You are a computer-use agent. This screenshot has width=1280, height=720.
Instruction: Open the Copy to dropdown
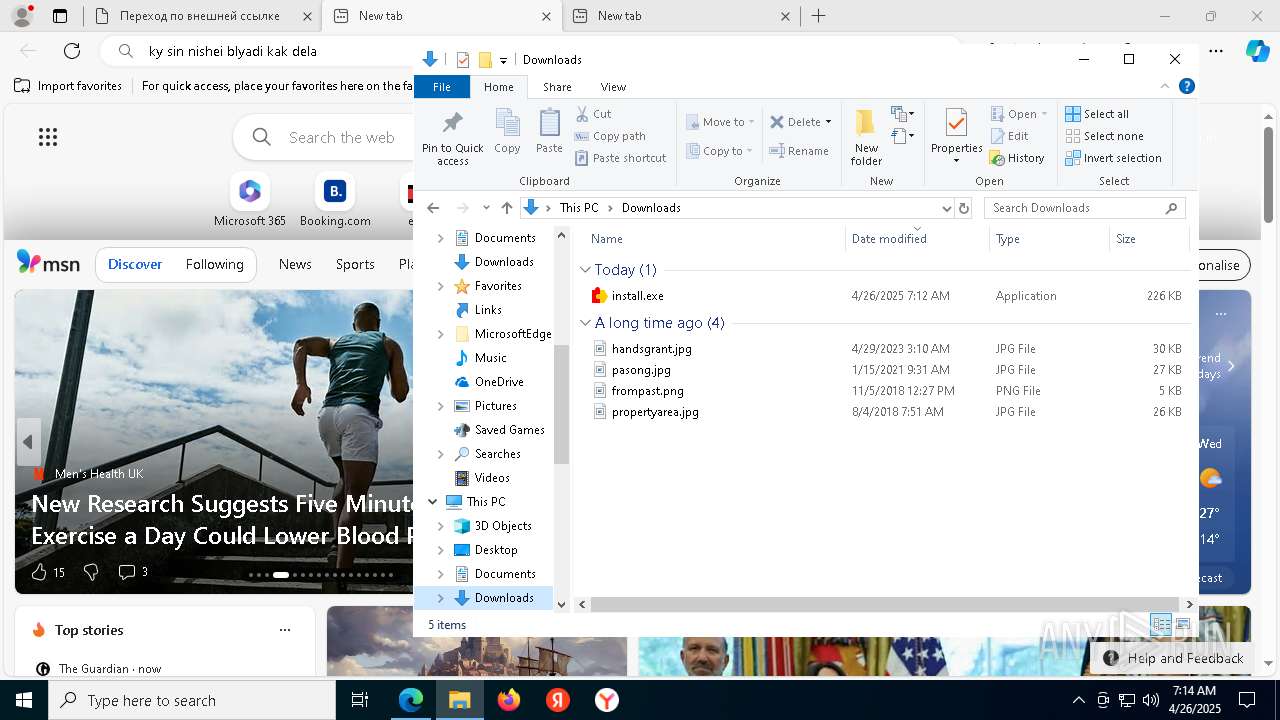tap(720, 151)
